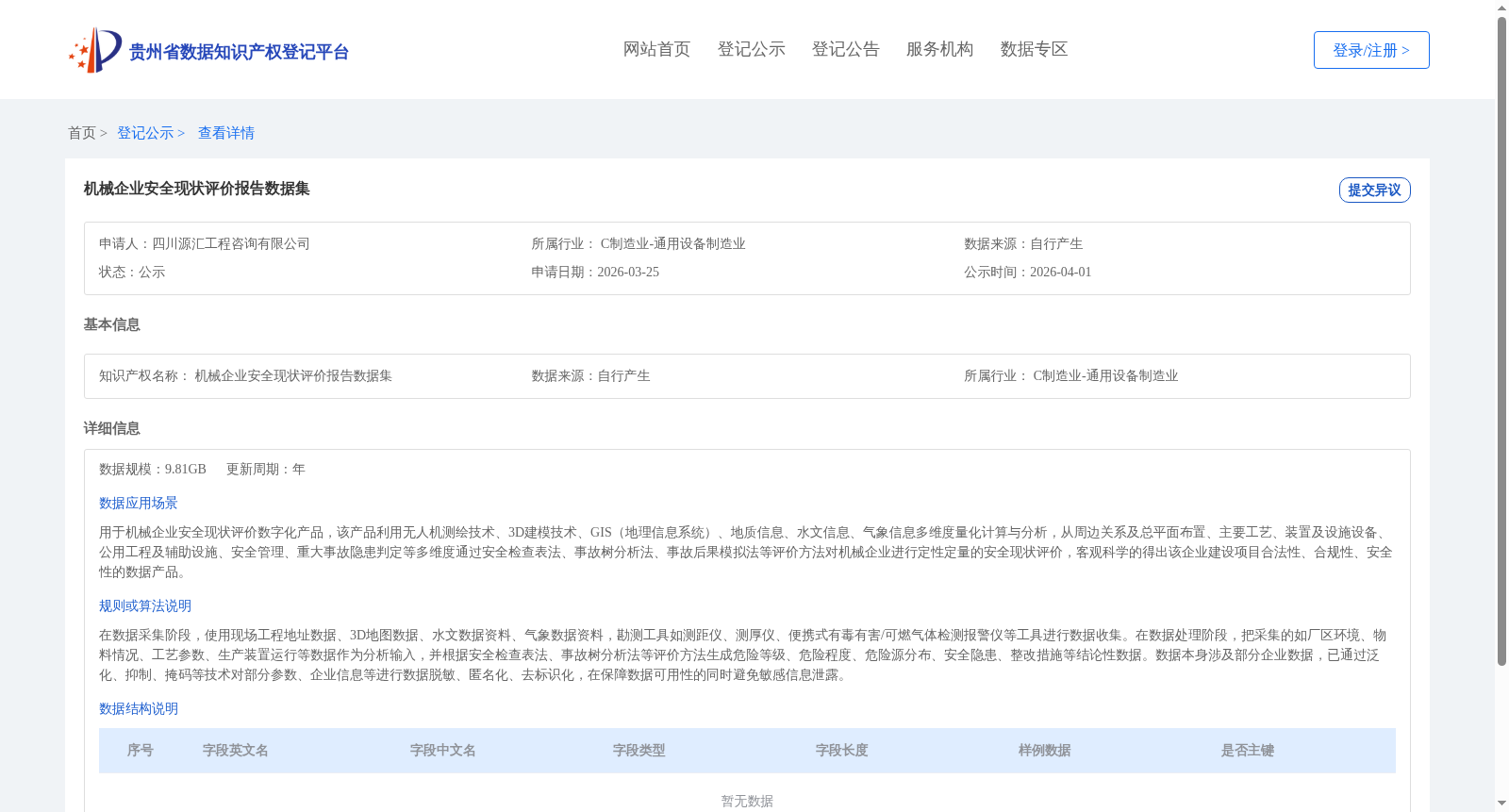Viewport: 1509px width, 812px height.
Task: Click 是否主键 column header
Action: [1248, 751]
